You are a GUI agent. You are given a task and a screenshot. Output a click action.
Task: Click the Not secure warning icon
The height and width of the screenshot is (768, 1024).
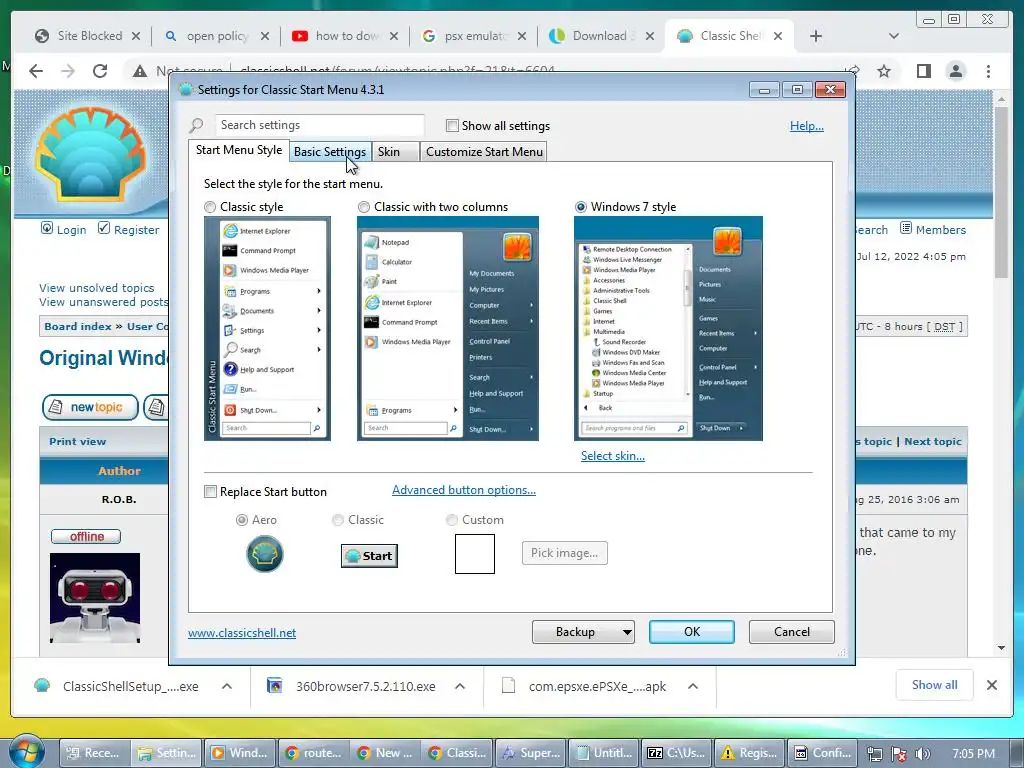tap(140, 71)
